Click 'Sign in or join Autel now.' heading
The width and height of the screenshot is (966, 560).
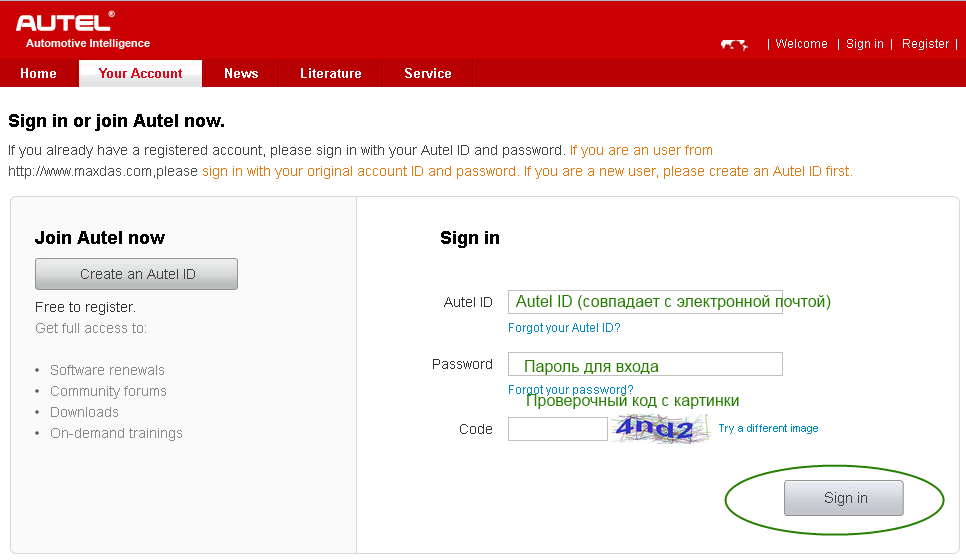coord(116,121)
